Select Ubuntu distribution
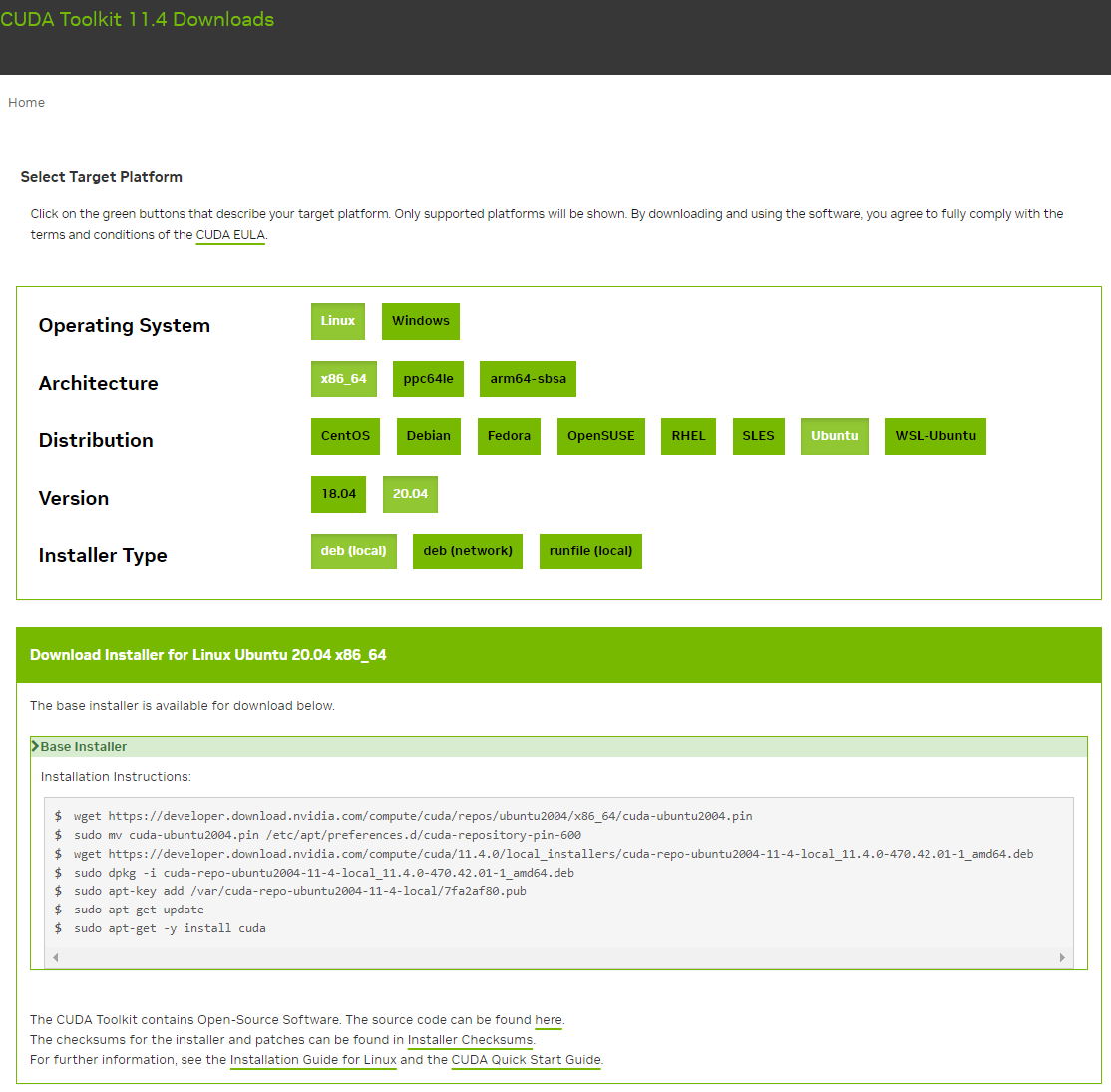 [834, 436]
